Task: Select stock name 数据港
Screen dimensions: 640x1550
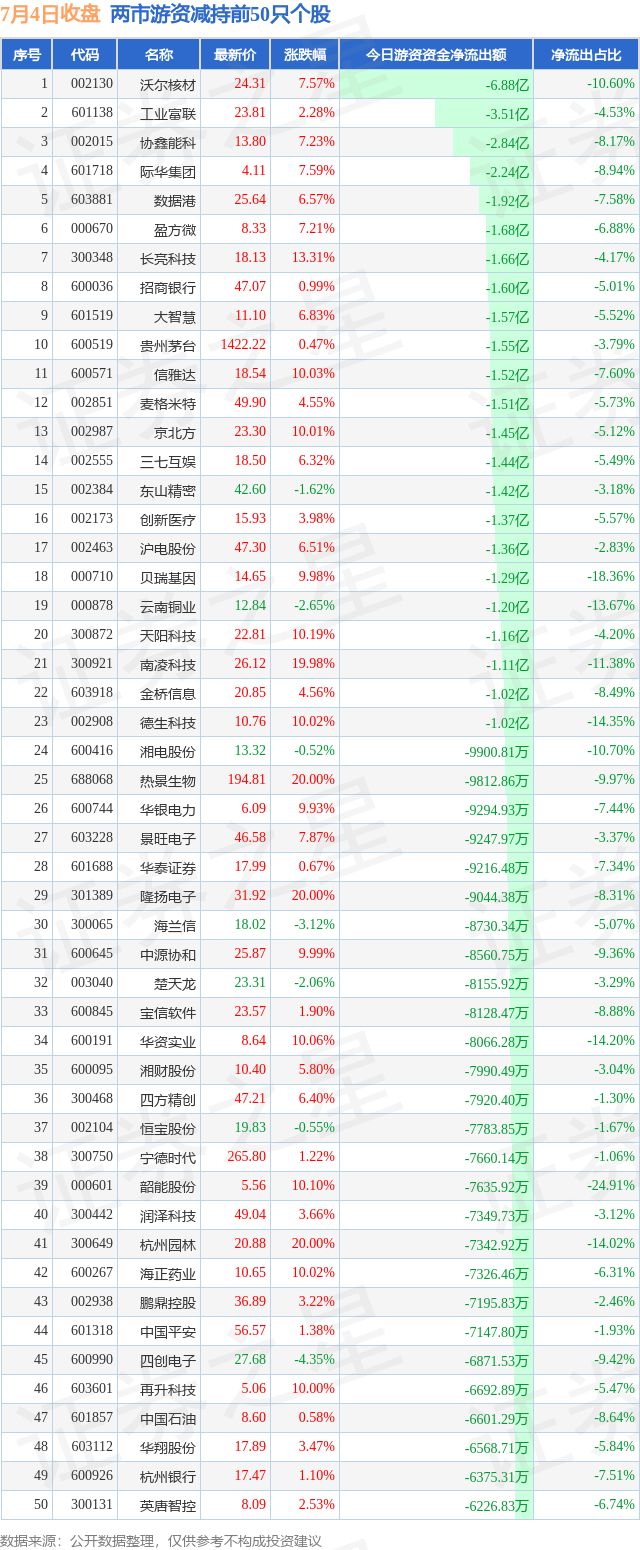Action: 175,200
